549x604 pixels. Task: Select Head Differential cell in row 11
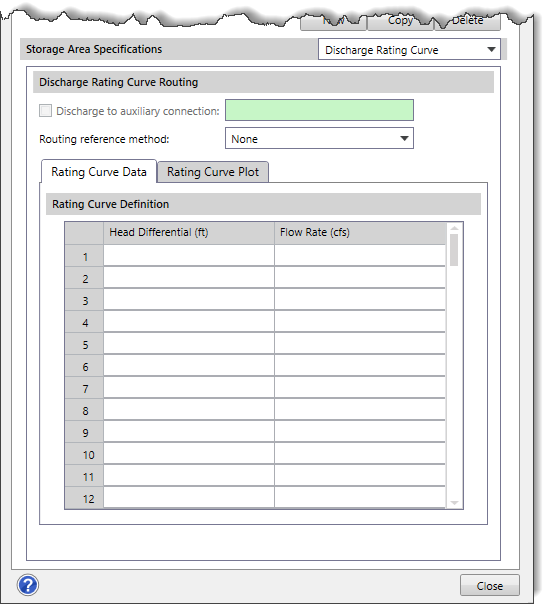coord(189,475)
